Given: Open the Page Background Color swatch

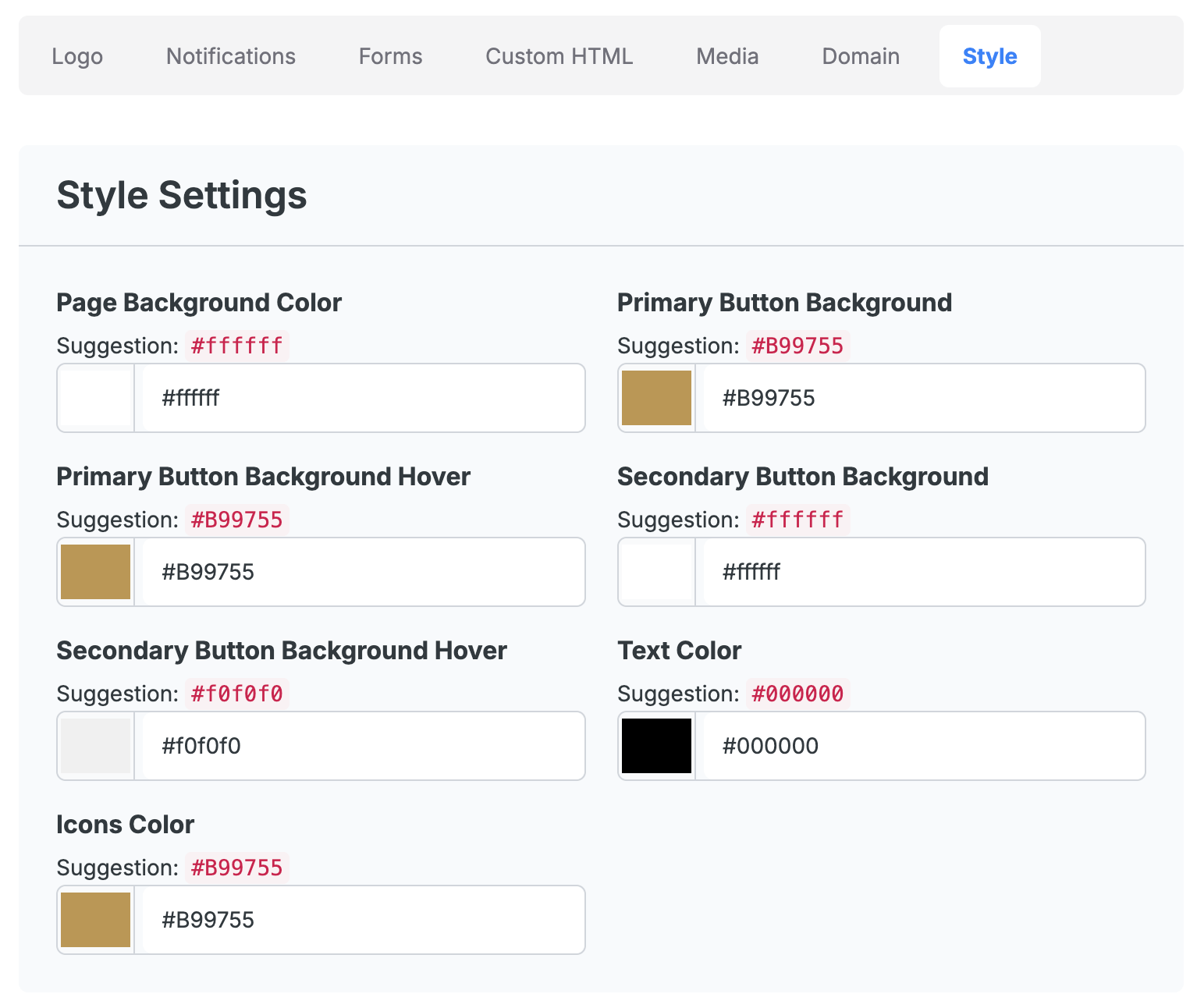Looking at the screenshot, I should pyautogui.click(x=95, y=398).
